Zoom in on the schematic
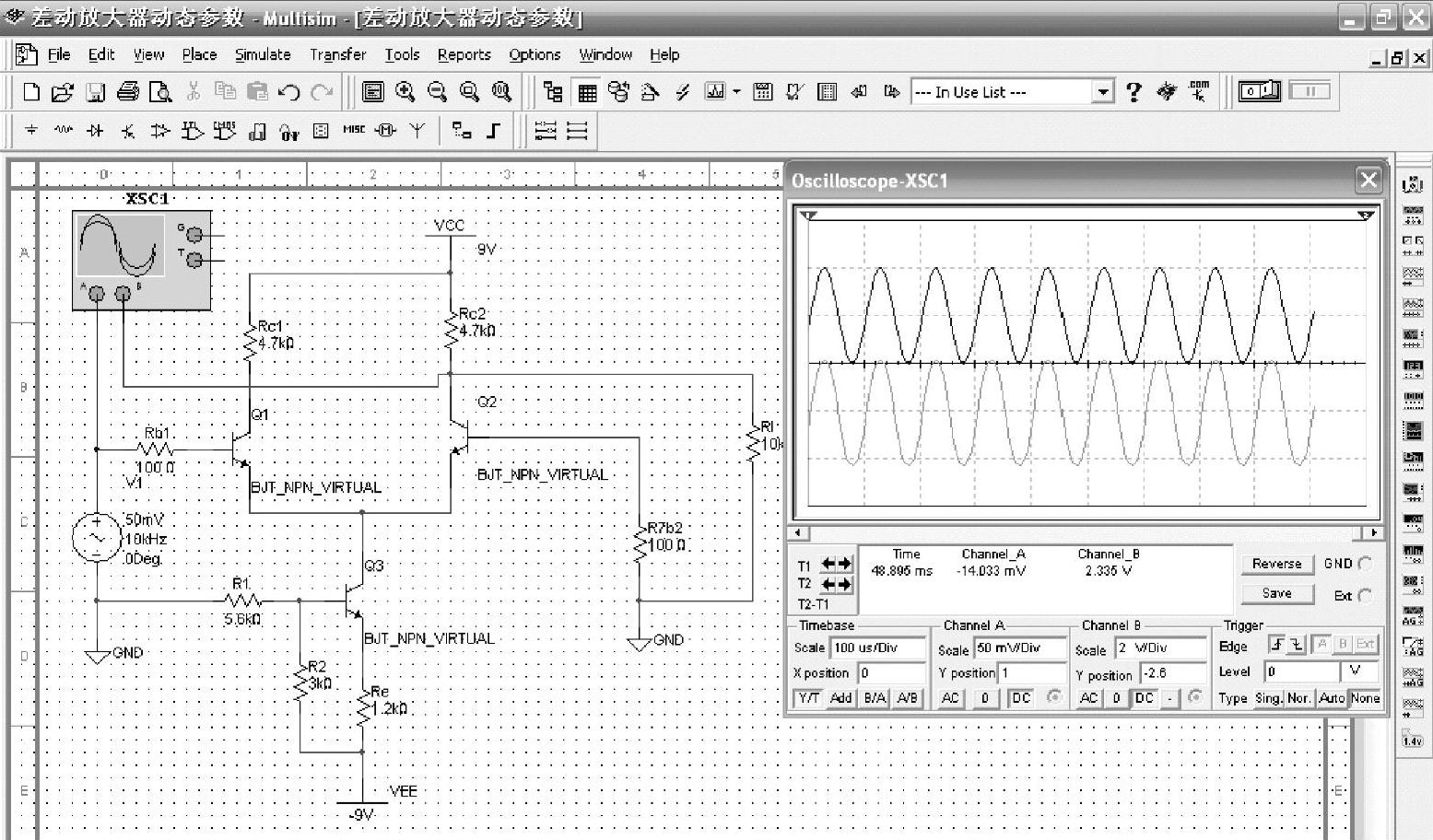The image size is (1433, 840). (405, 92)
